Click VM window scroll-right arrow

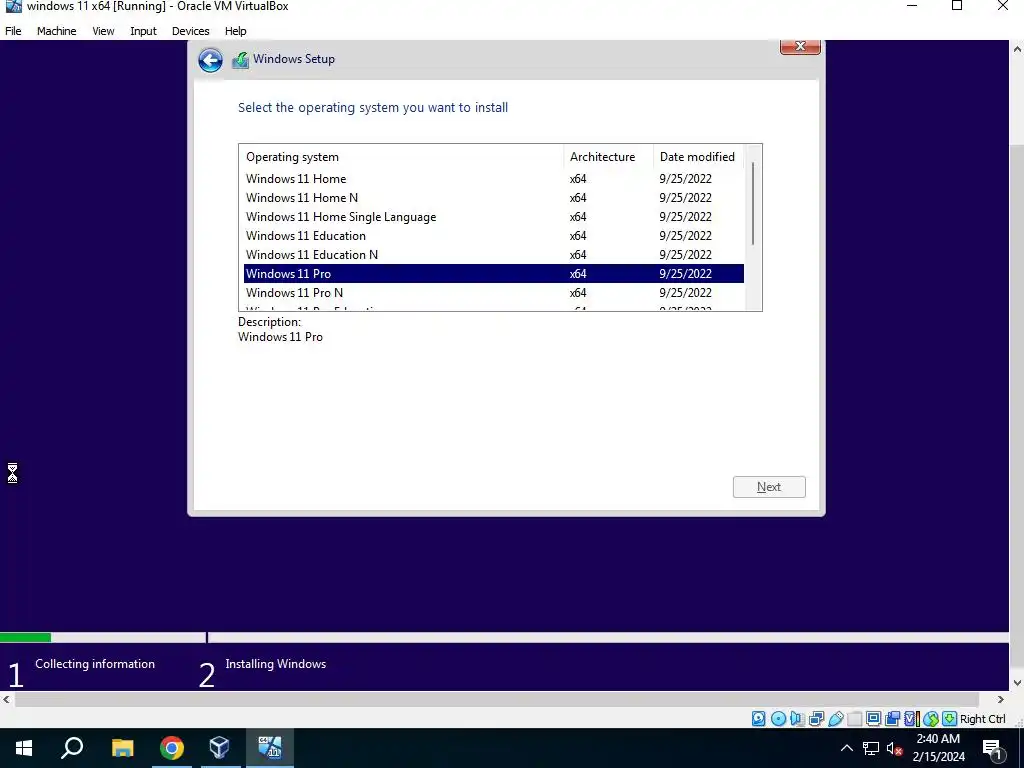[x=1000, y=699]
